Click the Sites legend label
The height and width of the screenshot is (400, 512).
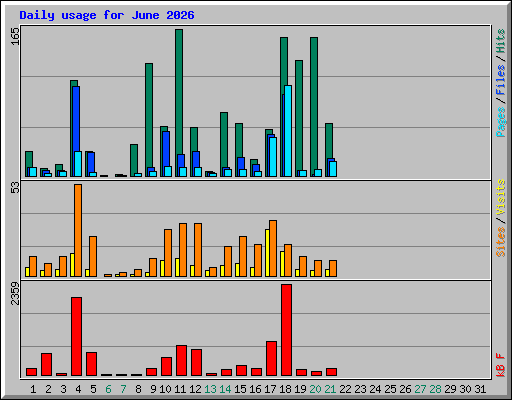click(501, 242)
